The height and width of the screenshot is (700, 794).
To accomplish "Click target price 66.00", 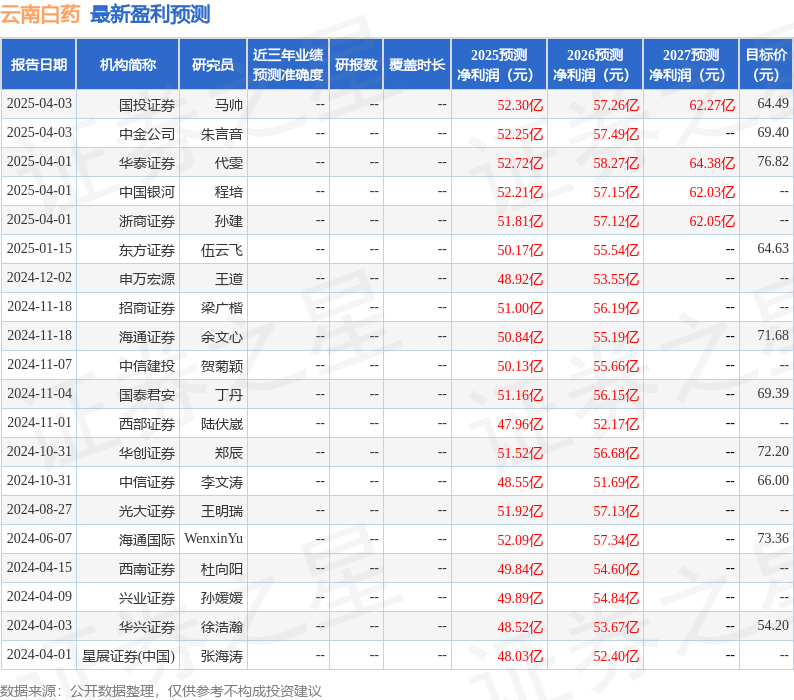I will pyautogui.click(x=773, y=481).
